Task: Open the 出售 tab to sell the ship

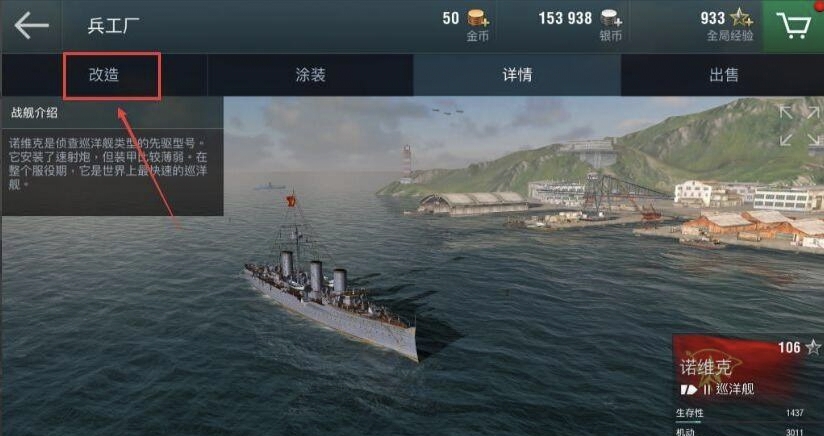Action: coord(723,75)
